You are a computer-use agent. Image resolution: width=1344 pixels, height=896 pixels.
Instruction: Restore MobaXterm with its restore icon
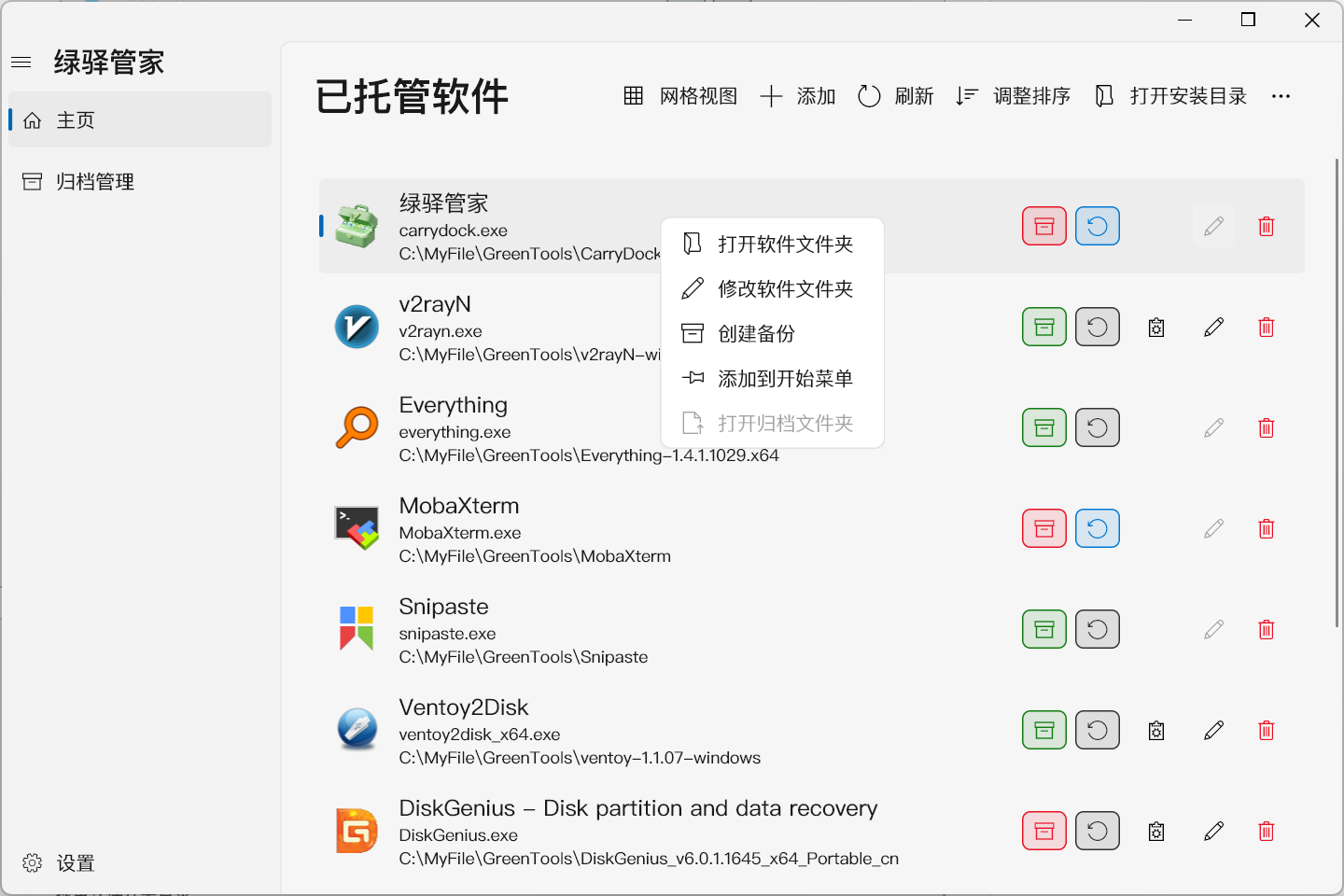point(1098,528)
